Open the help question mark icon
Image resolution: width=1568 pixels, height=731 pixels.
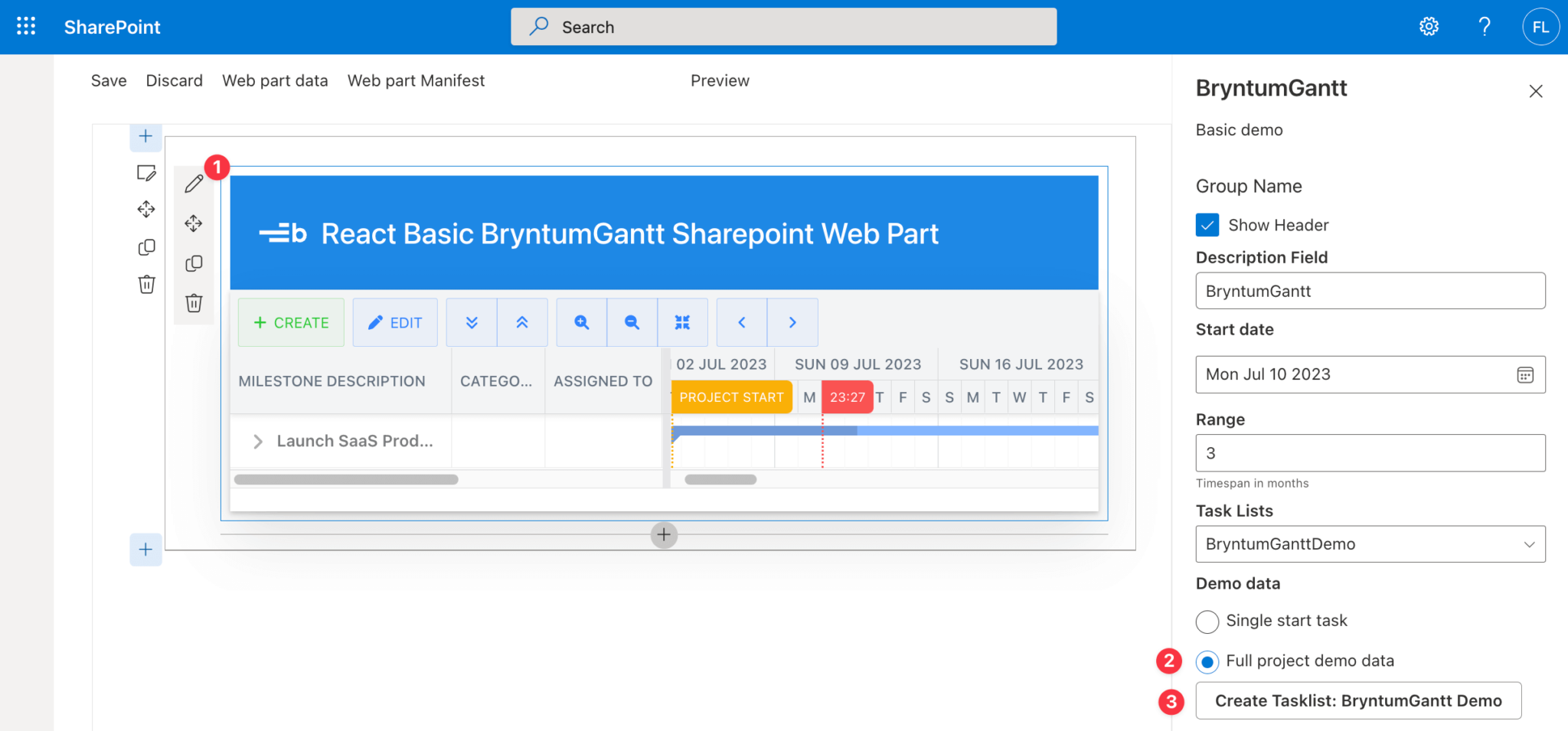coord(1484,27)
